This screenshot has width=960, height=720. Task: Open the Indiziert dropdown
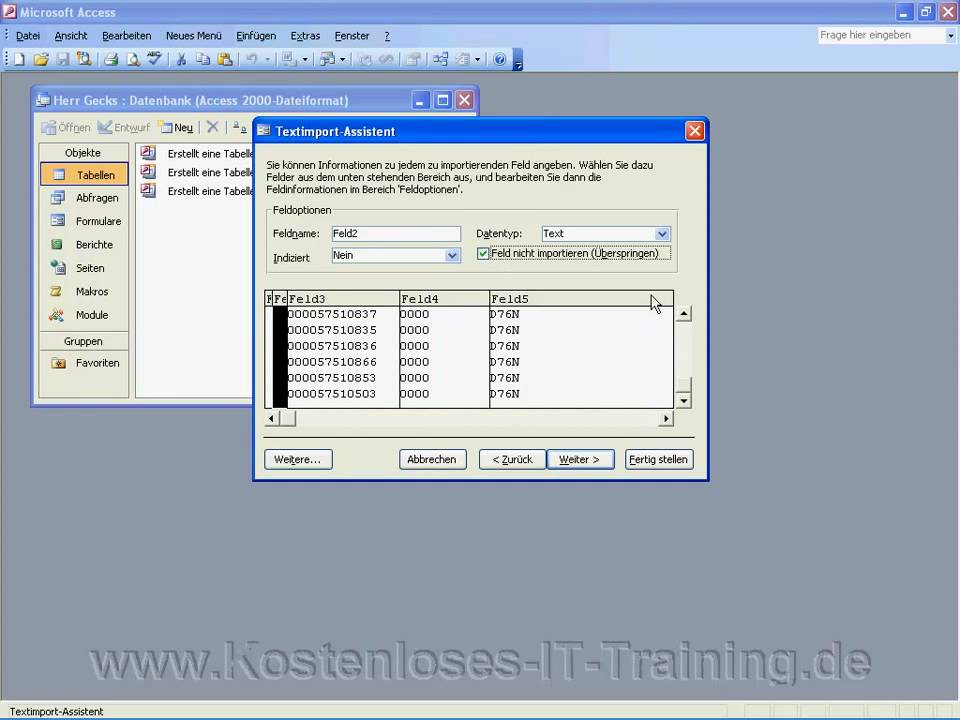pos(452,255)
